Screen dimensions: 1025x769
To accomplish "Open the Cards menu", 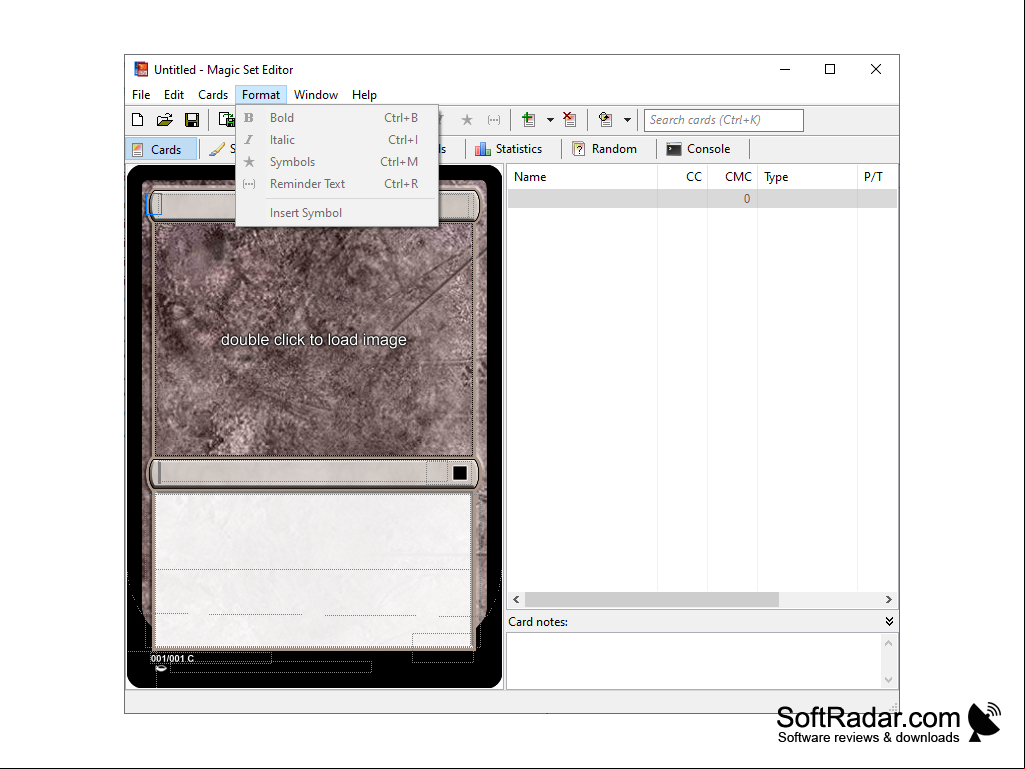I will (x=212, y=95).
